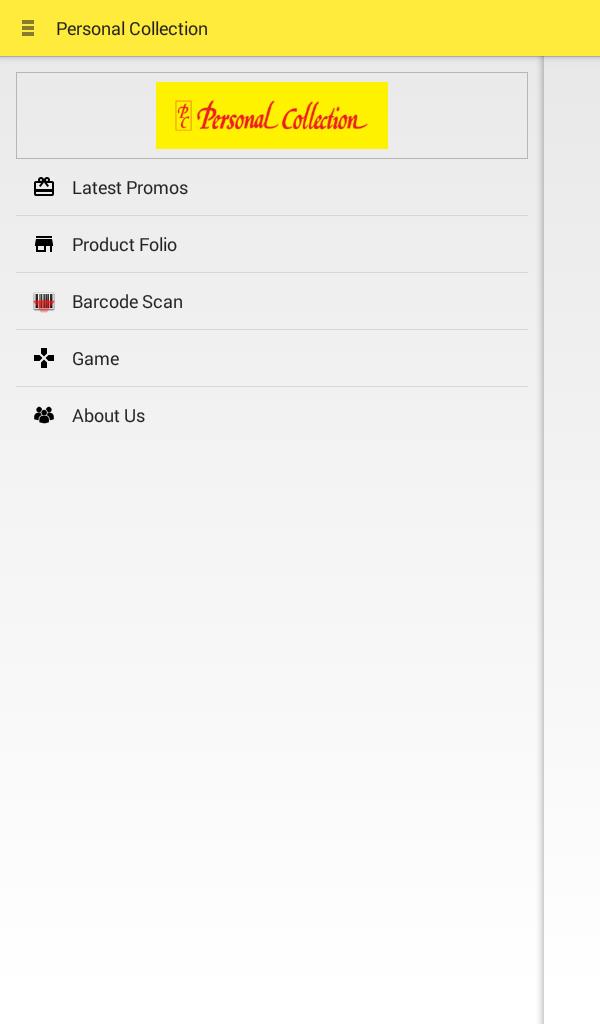
Task: Select the storefront icon beside Product Folio
Action: 44,244
